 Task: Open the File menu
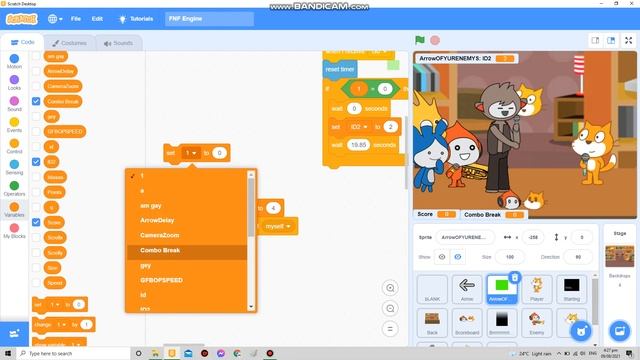[x=76, y=19]
